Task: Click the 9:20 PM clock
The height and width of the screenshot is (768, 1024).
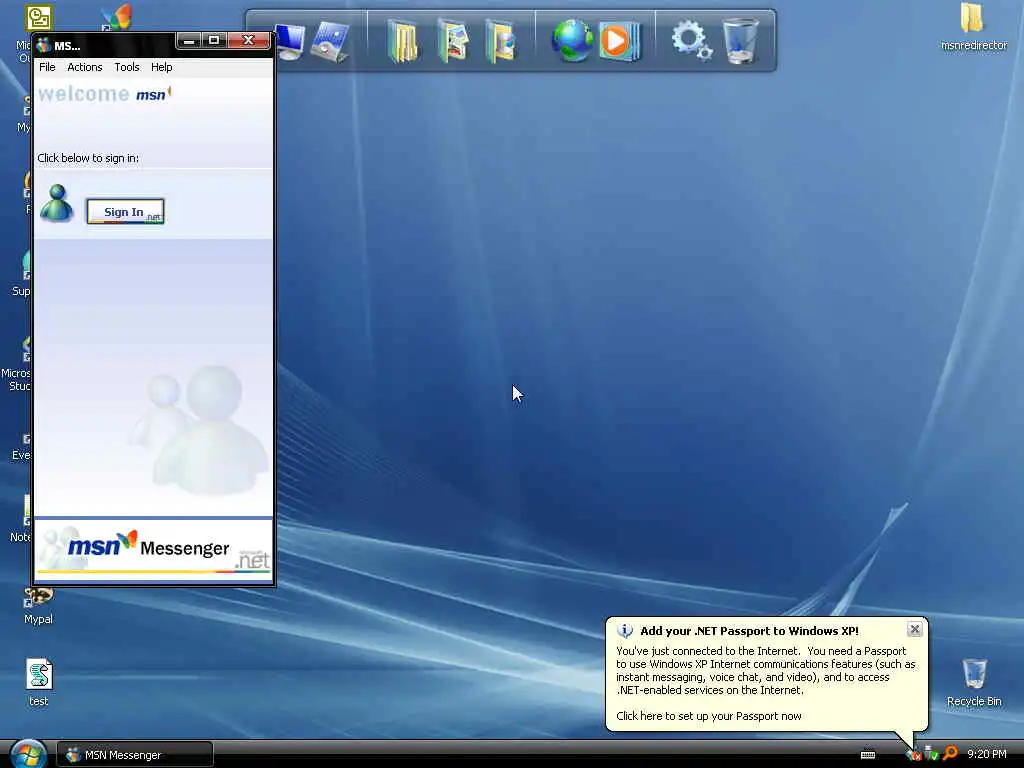Action: click(986, 754)
